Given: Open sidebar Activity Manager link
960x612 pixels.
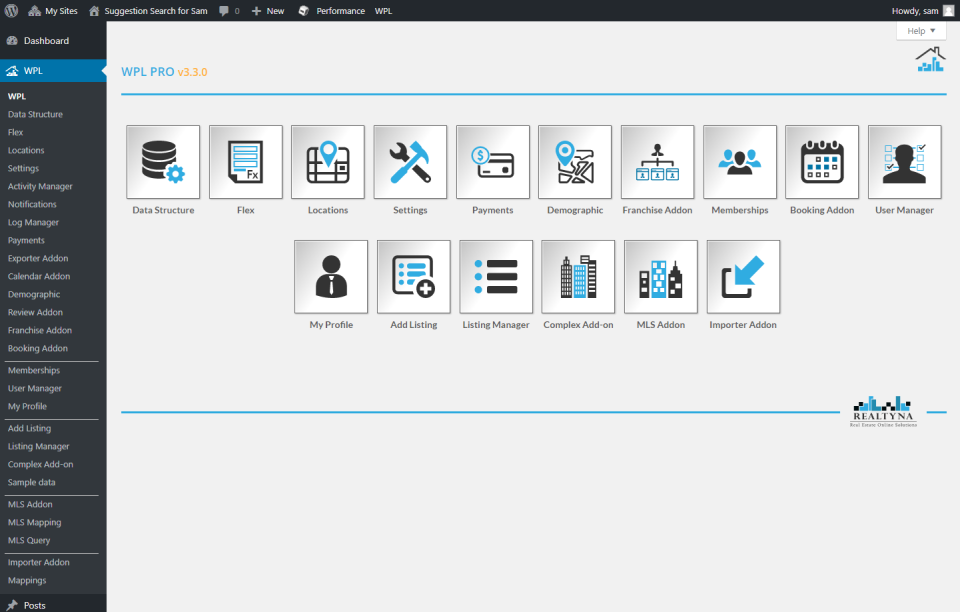Looking at the screenshot, I should click(40, 186).
